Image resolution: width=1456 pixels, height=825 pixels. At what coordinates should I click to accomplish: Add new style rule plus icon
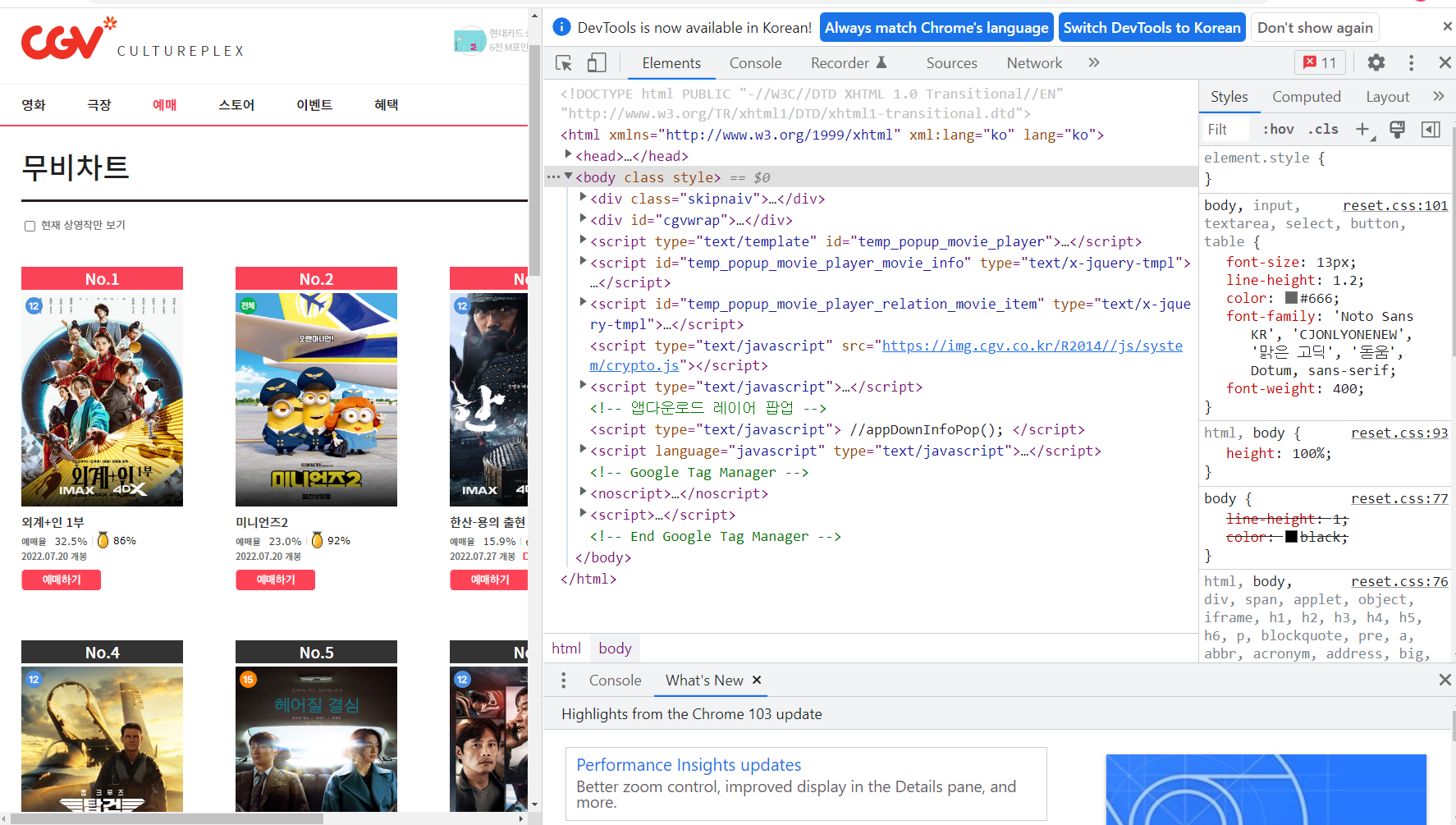tap(1362, 129)
